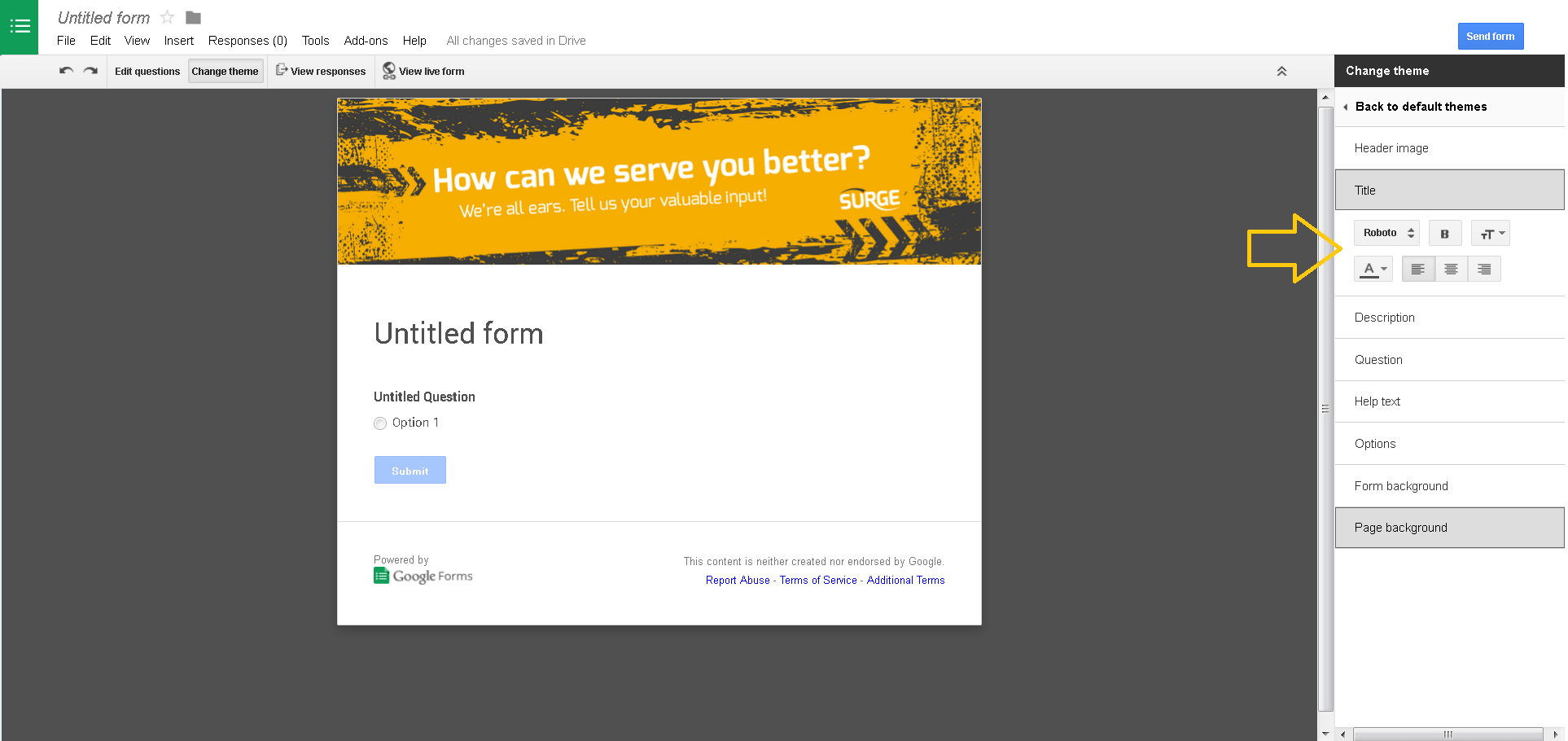Click the 'All changes saved in Drive' status

click(516, 41)
